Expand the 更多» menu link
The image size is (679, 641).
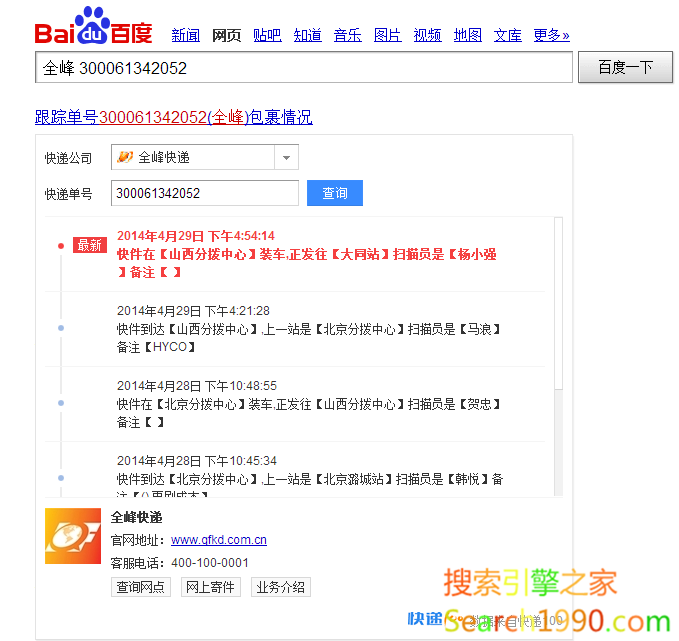(x=551, y=35)
